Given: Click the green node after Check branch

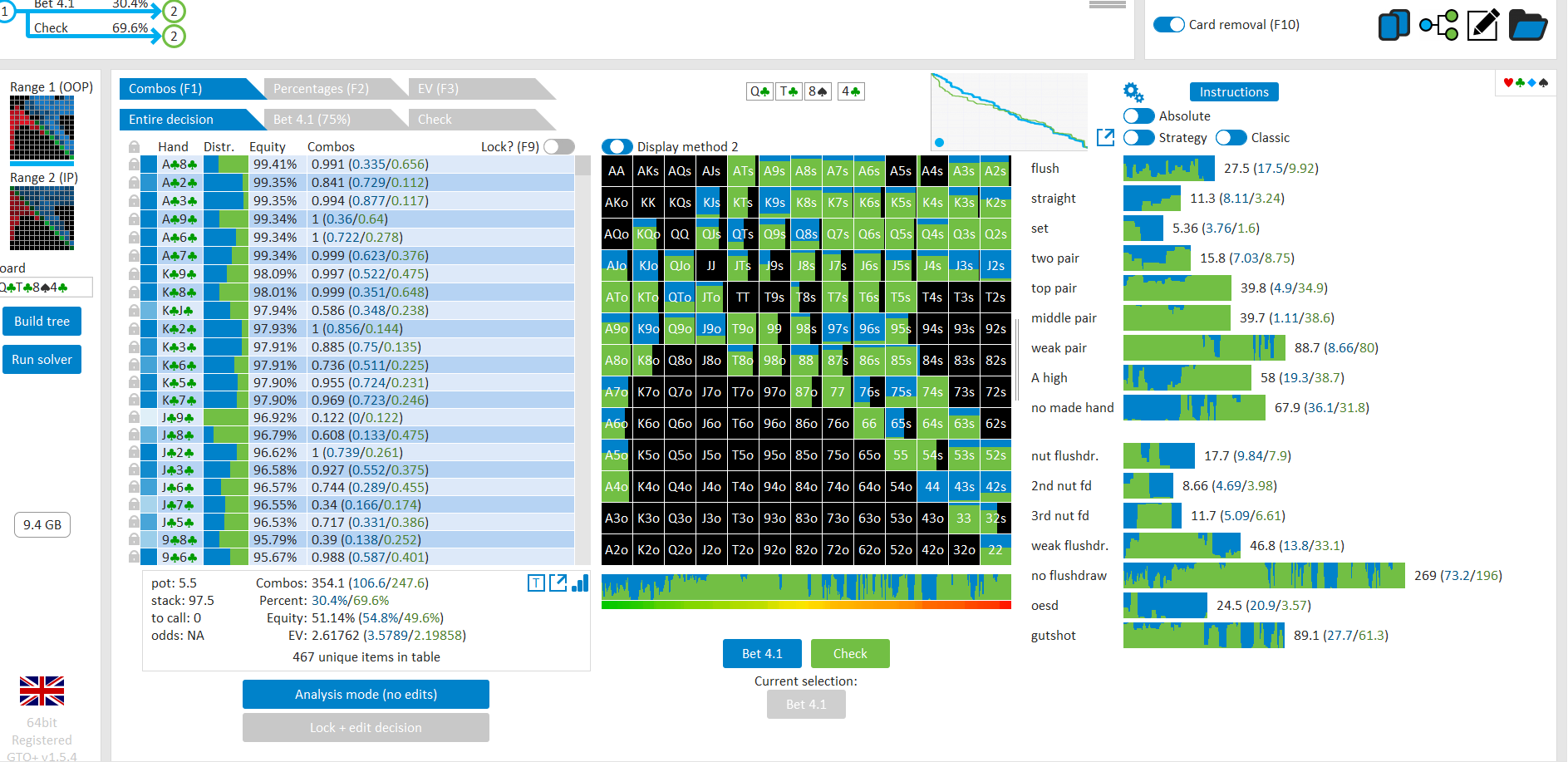Looking at the screenshot, I should pos(174,37).
